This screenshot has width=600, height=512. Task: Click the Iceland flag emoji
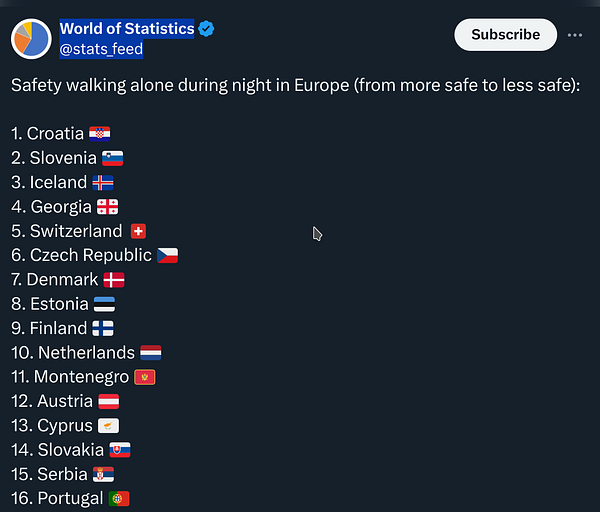coord(103,183)
